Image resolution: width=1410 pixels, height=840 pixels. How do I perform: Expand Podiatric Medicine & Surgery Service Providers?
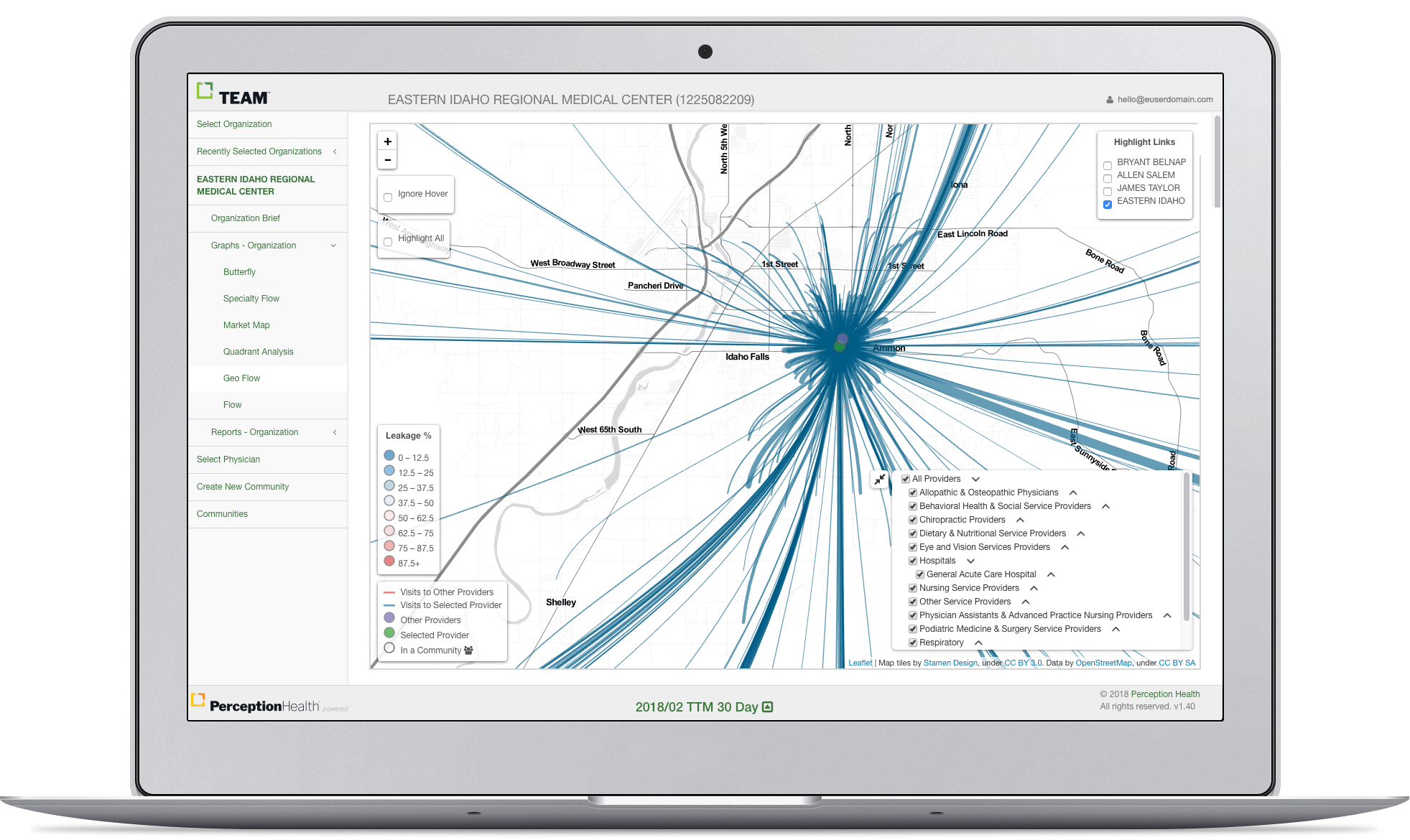(x=1116, y=629)
